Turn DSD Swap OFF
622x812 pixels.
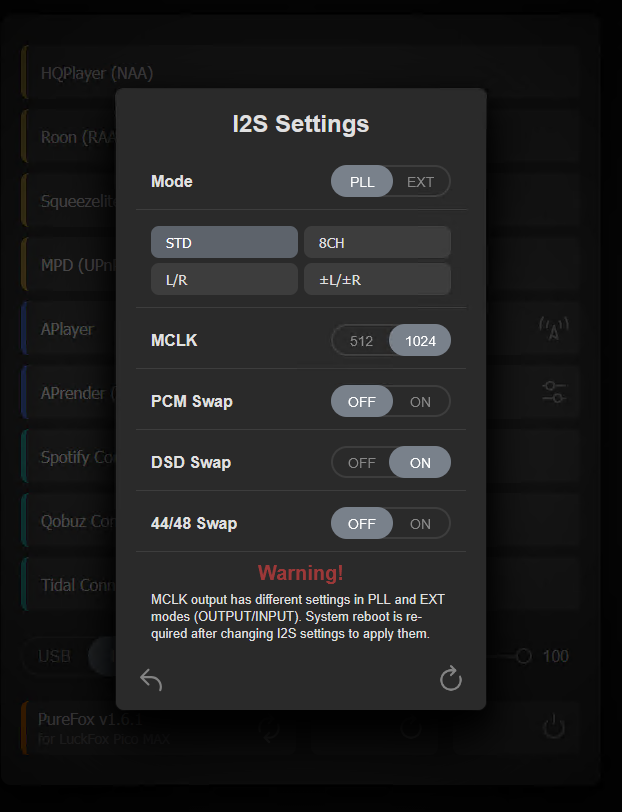tap(361, 463)
